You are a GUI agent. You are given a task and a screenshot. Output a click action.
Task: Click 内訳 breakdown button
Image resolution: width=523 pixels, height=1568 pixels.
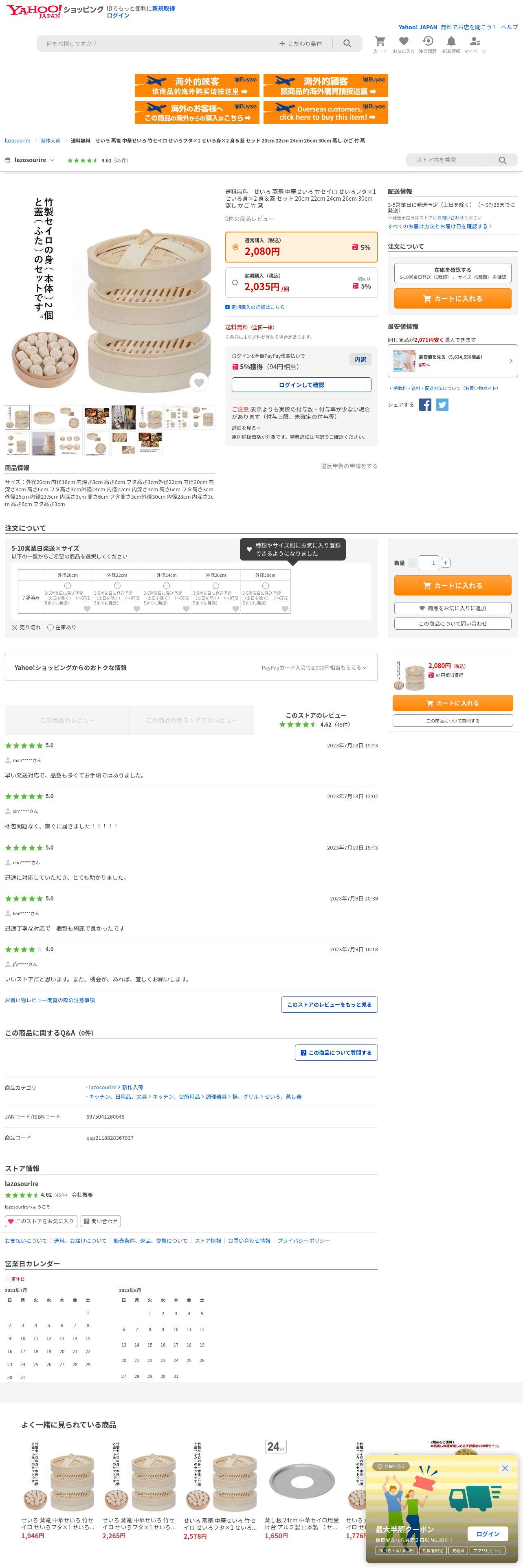point(360,360)
